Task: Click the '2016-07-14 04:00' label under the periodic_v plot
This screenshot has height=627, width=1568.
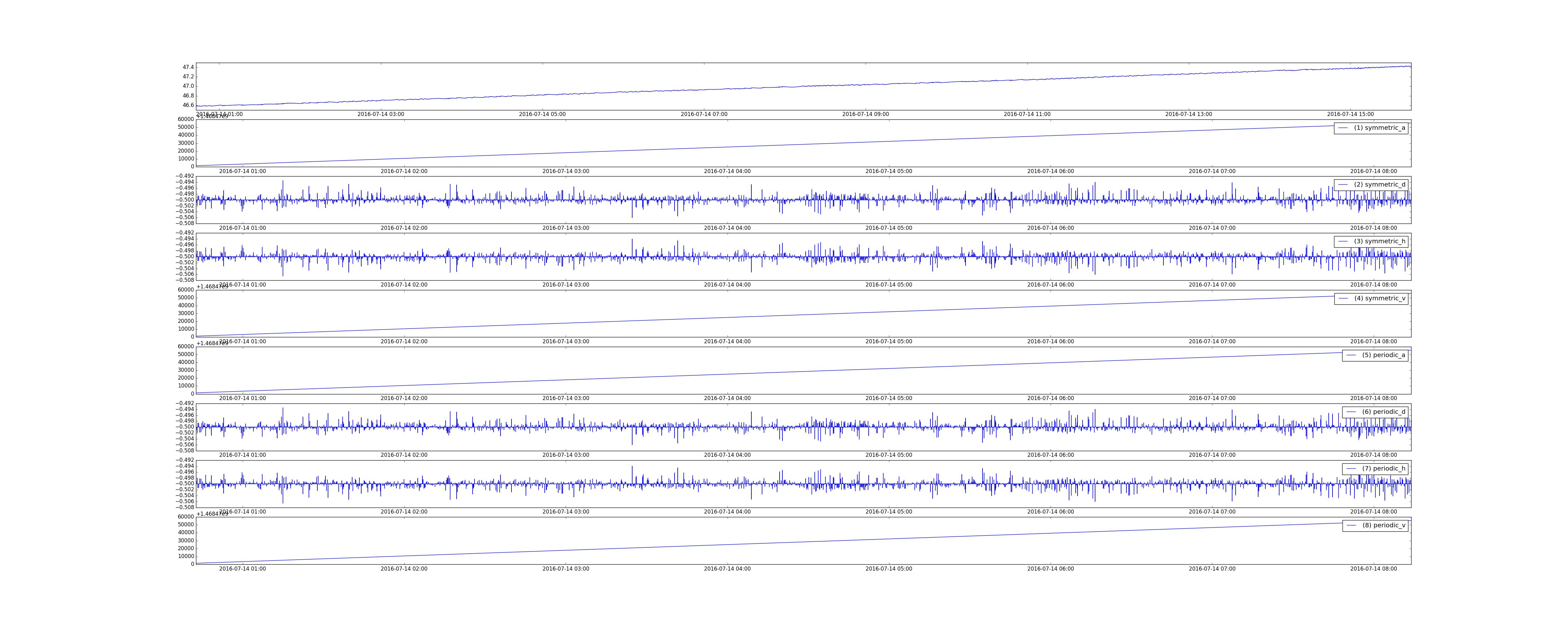Action: 727,569
